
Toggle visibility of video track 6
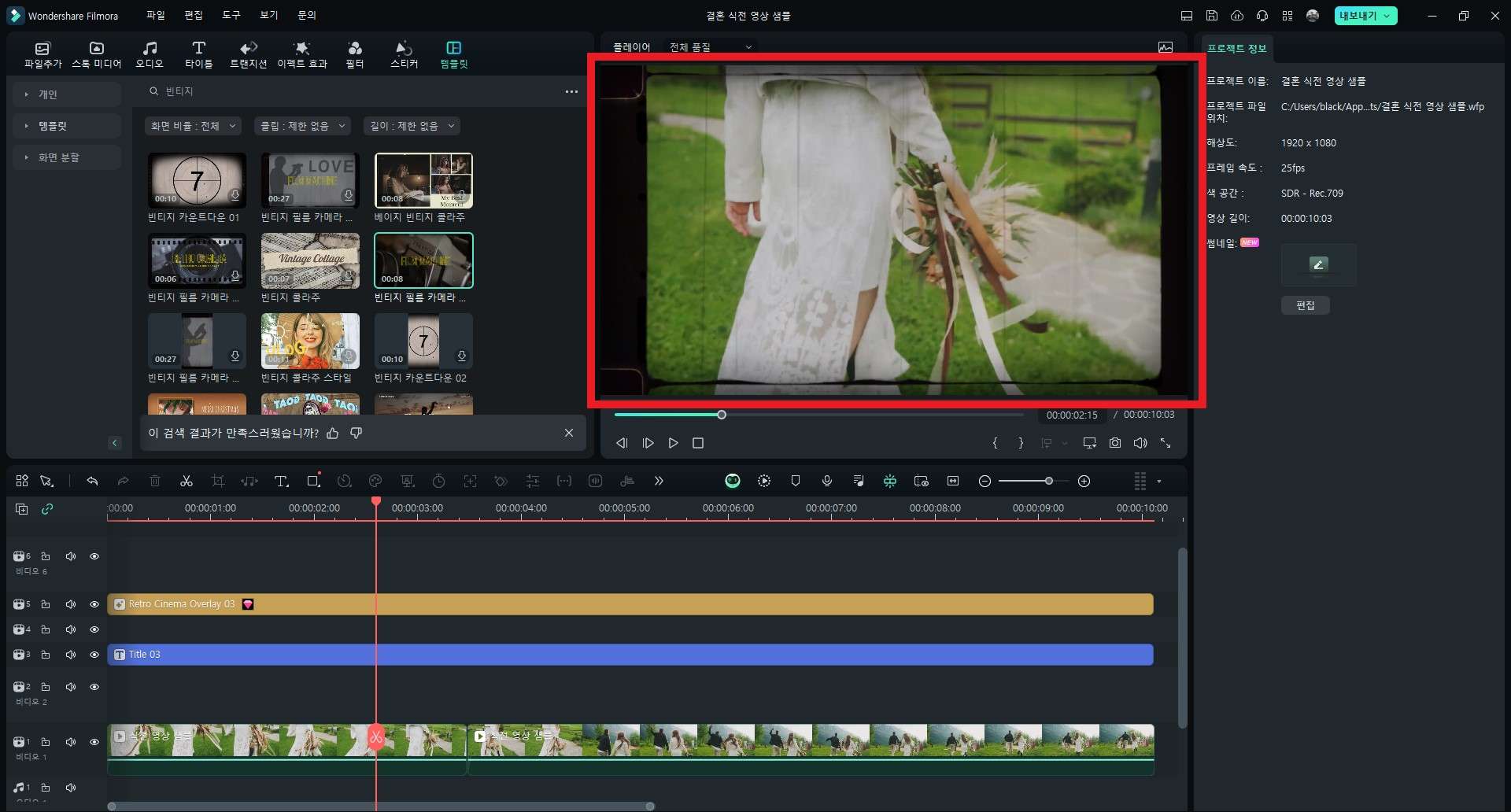[94, 556]
